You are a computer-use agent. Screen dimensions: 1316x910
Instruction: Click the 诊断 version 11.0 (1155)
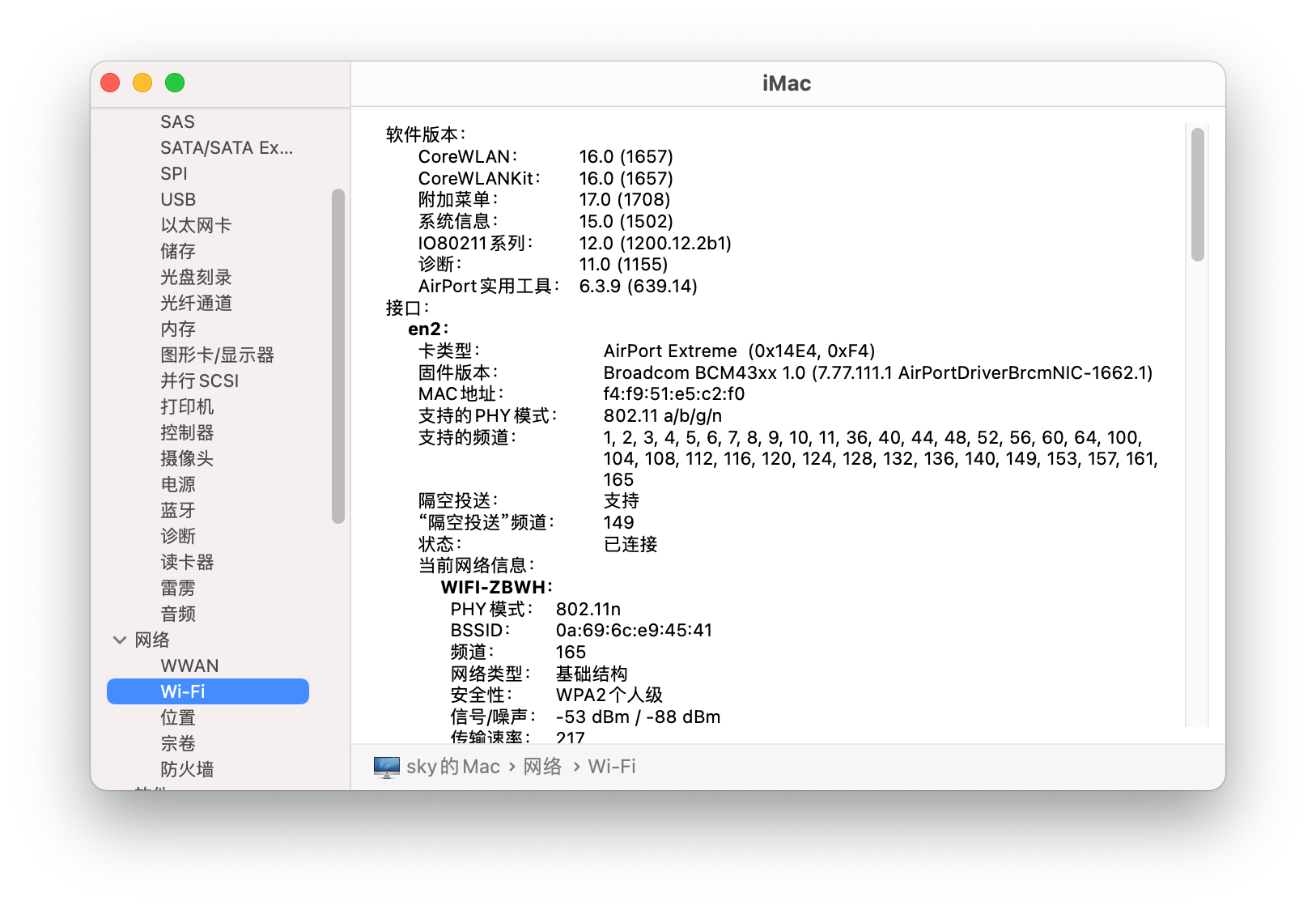[623, 265]
